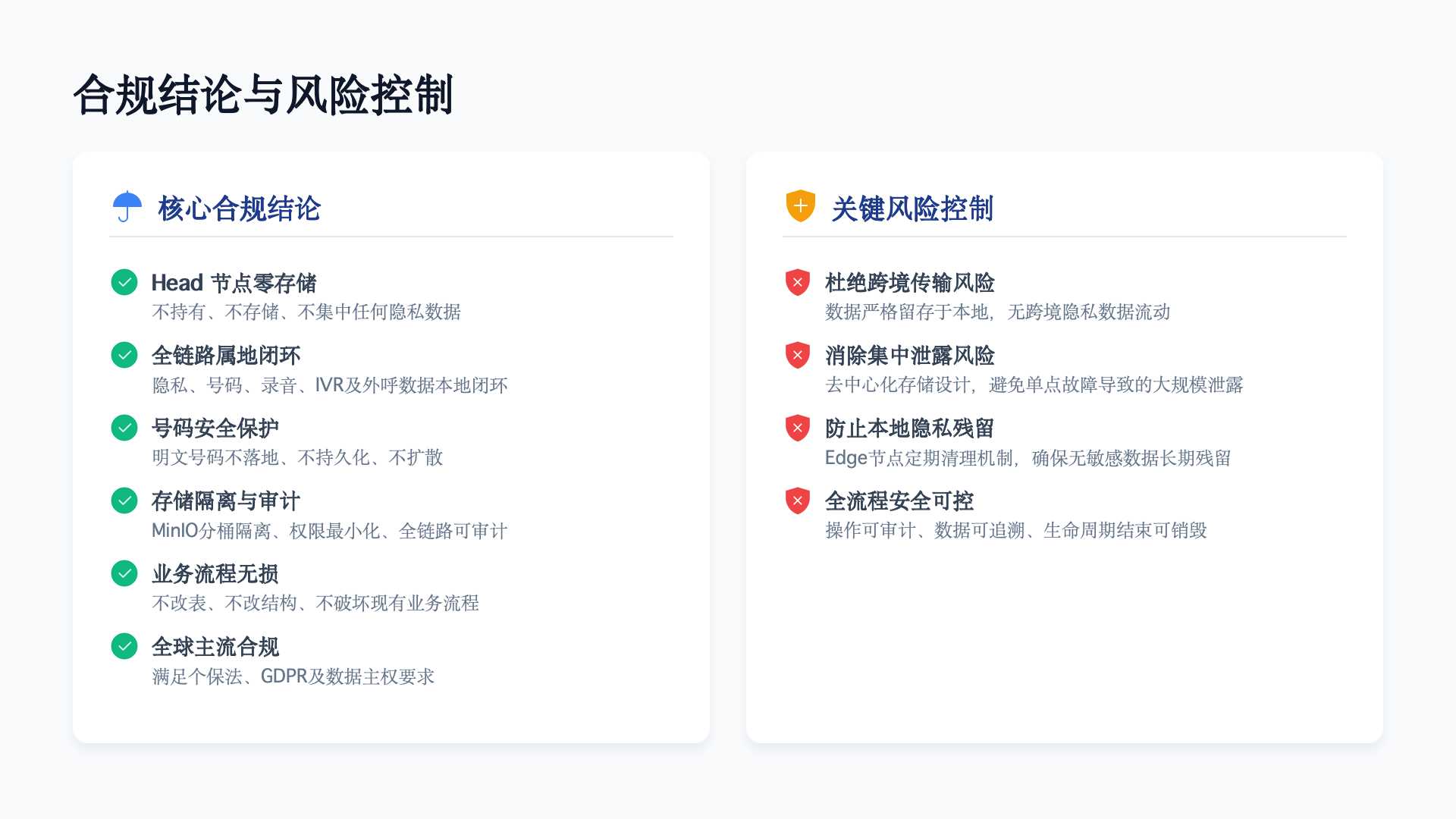Click the text MinIO分桶隔离、权限最小化、全链路可审计
This screenshot has height=819, width=1456.
coord(330,531)
